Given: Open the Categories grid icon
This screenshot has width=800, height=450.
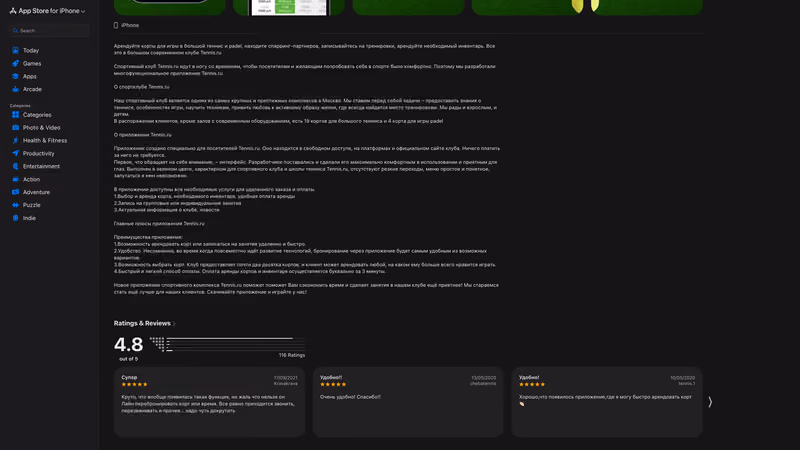Looking at the screenshot, I should point(15,115).
